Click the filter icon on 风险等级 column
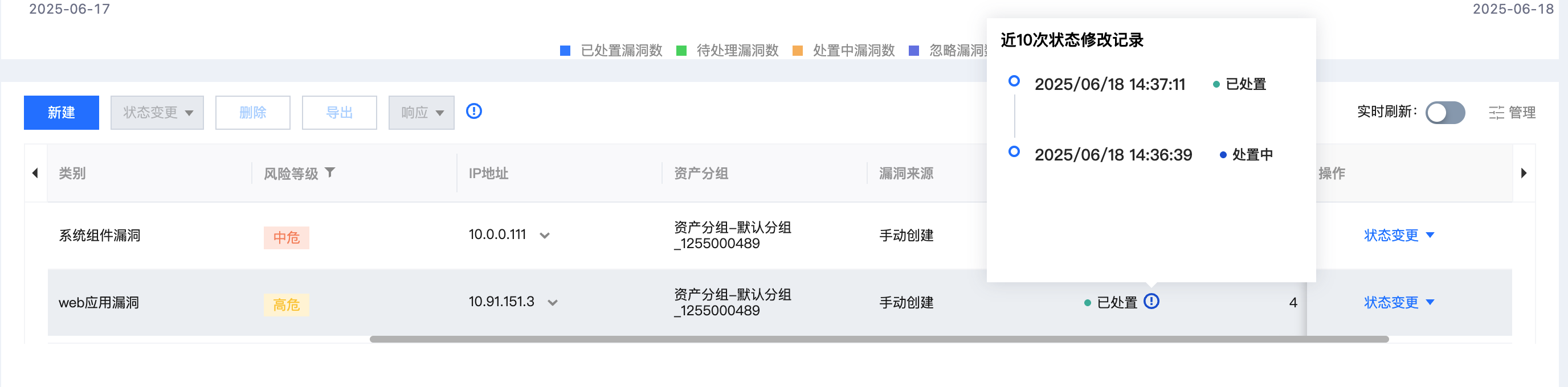This screenshot has width=1568, height=387. pyautogui.click(x=330, y=172)
